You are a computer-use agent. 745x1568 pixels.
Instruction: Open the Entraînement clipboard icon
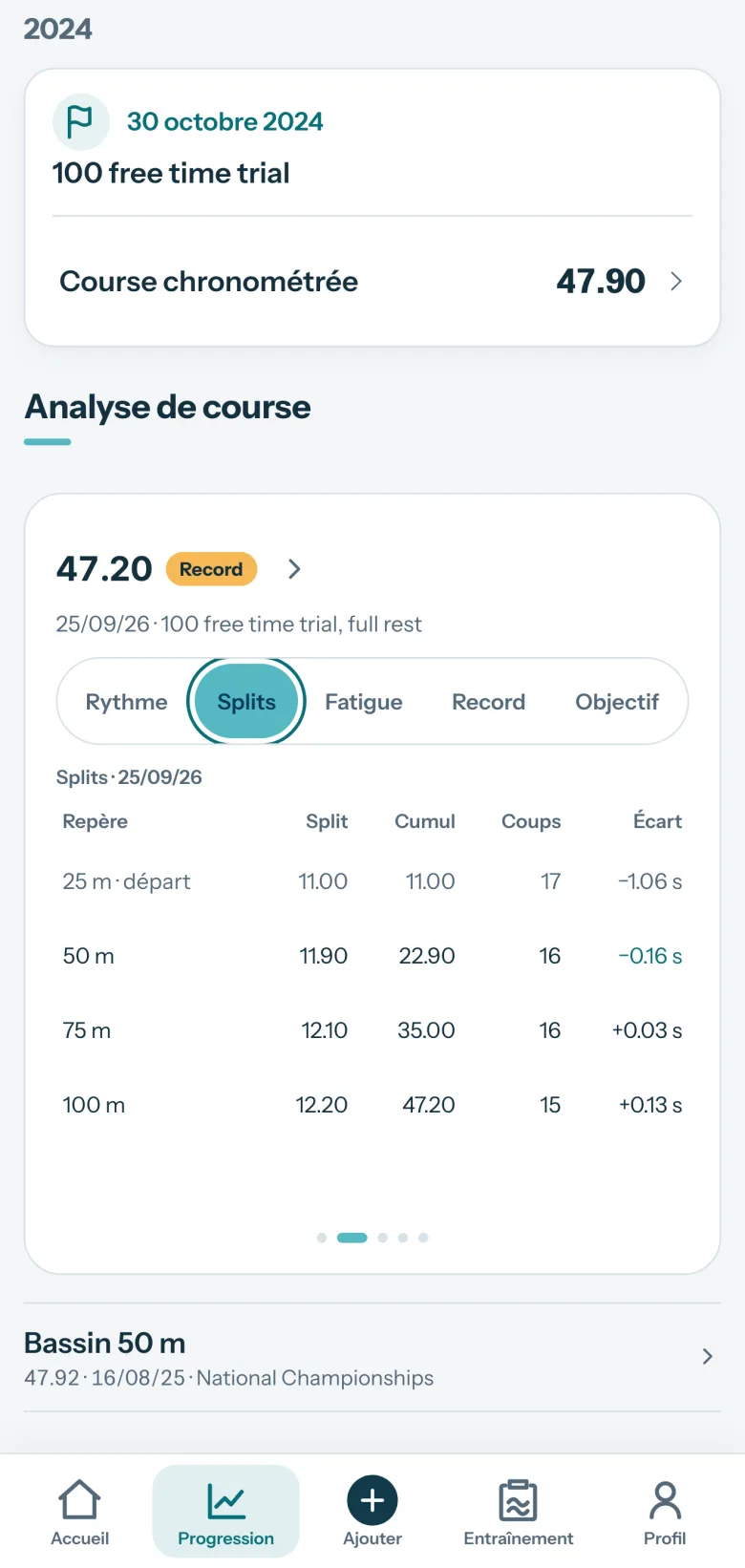(x=519, y=1500)
